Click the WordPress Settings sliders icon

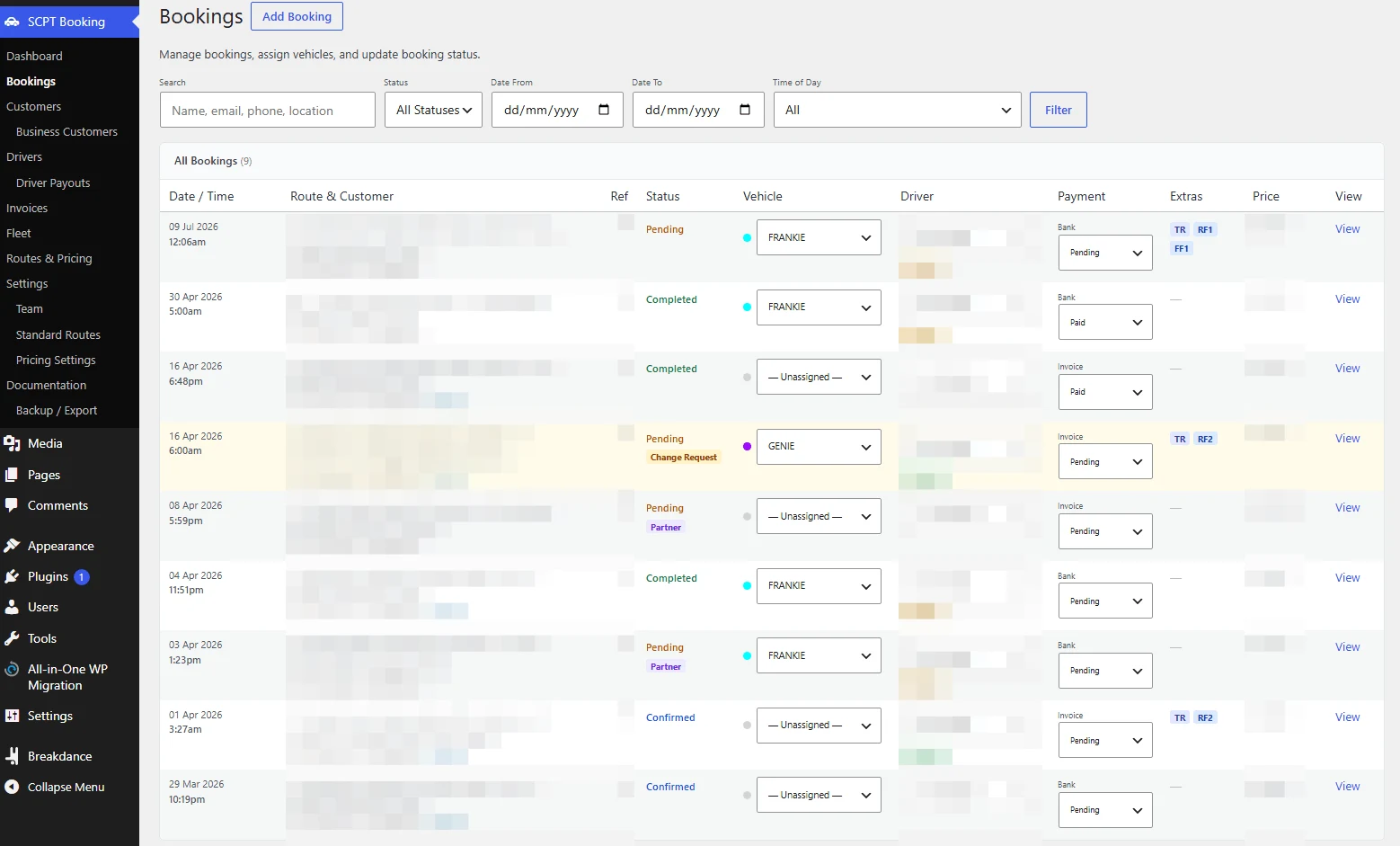pos(12,716)
